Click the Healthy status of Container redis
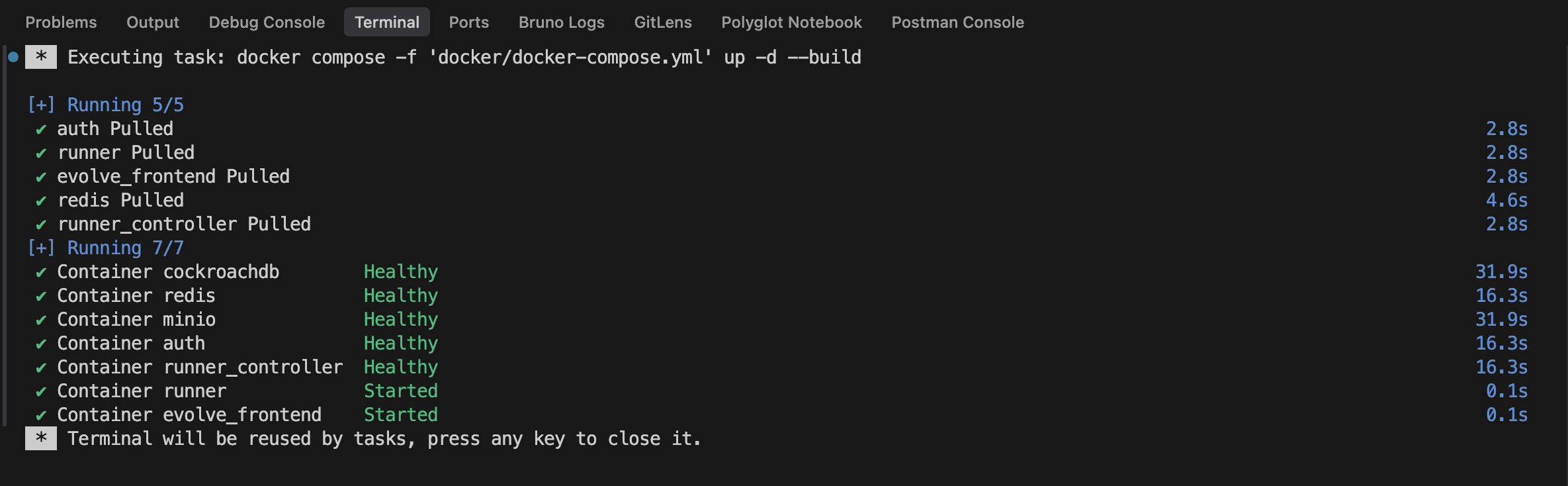Viewport: 1568px width, 486px height. point(401,295)
